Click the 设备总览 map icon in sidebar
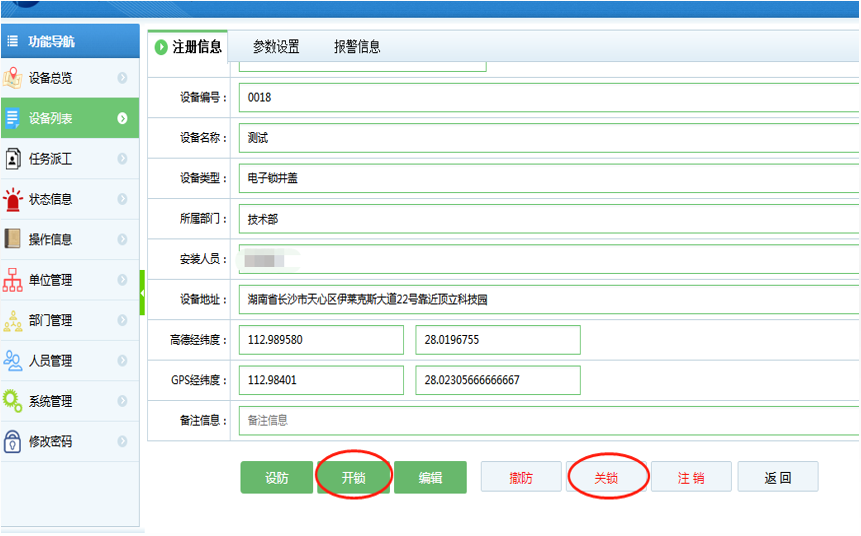 13,78
